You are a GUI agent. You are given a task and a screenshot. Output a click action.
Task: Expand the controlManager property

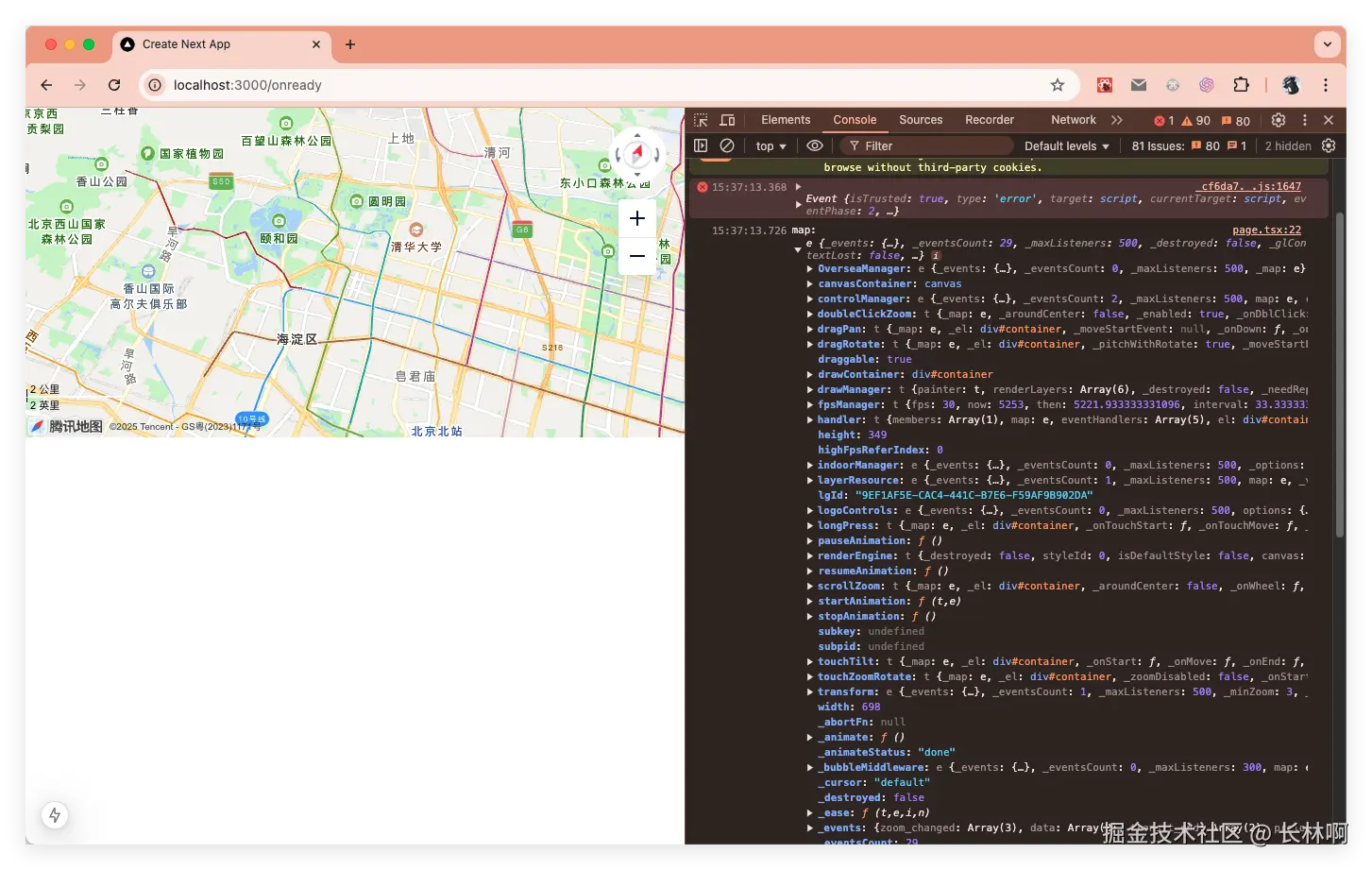point(810,299)
